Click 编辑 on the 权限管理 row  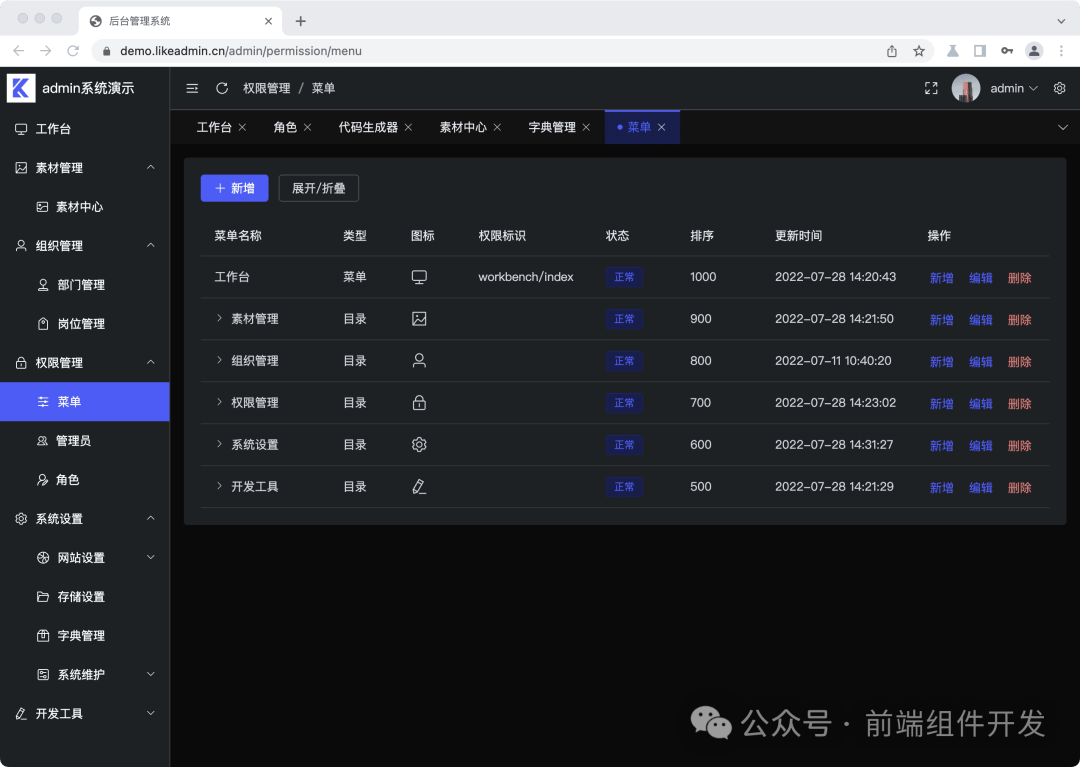[x=980, y=403]
